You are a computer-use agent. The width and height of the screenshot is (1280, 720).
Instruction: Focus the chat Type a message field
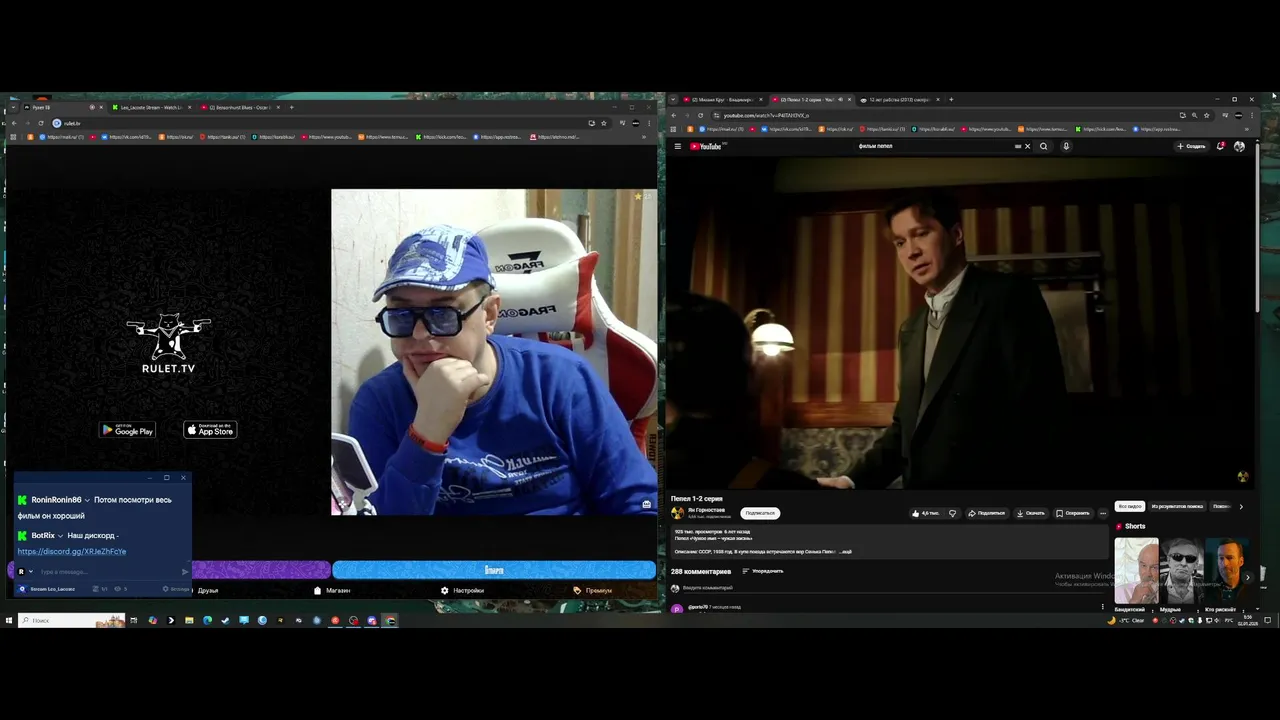coord(108,572)
